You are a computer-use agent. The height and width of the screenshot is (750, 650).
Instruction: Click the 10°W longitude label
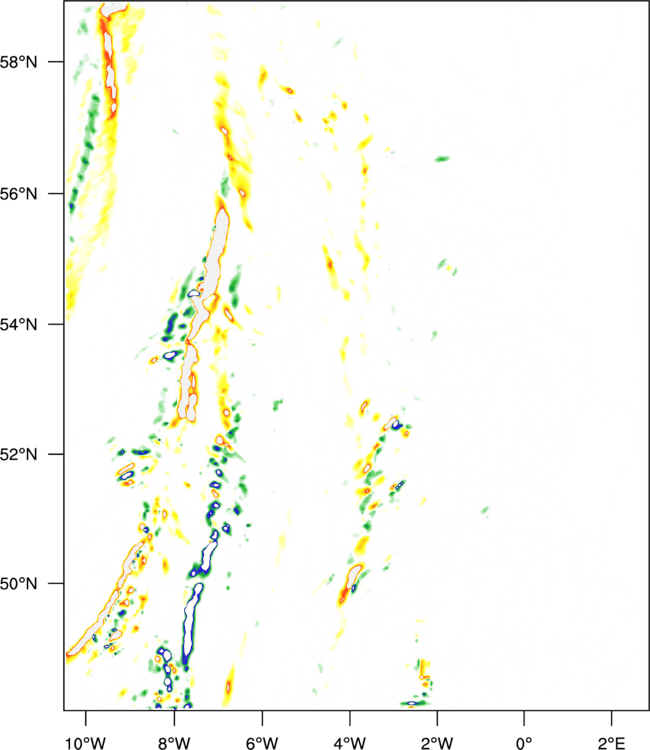click(86, 743)
